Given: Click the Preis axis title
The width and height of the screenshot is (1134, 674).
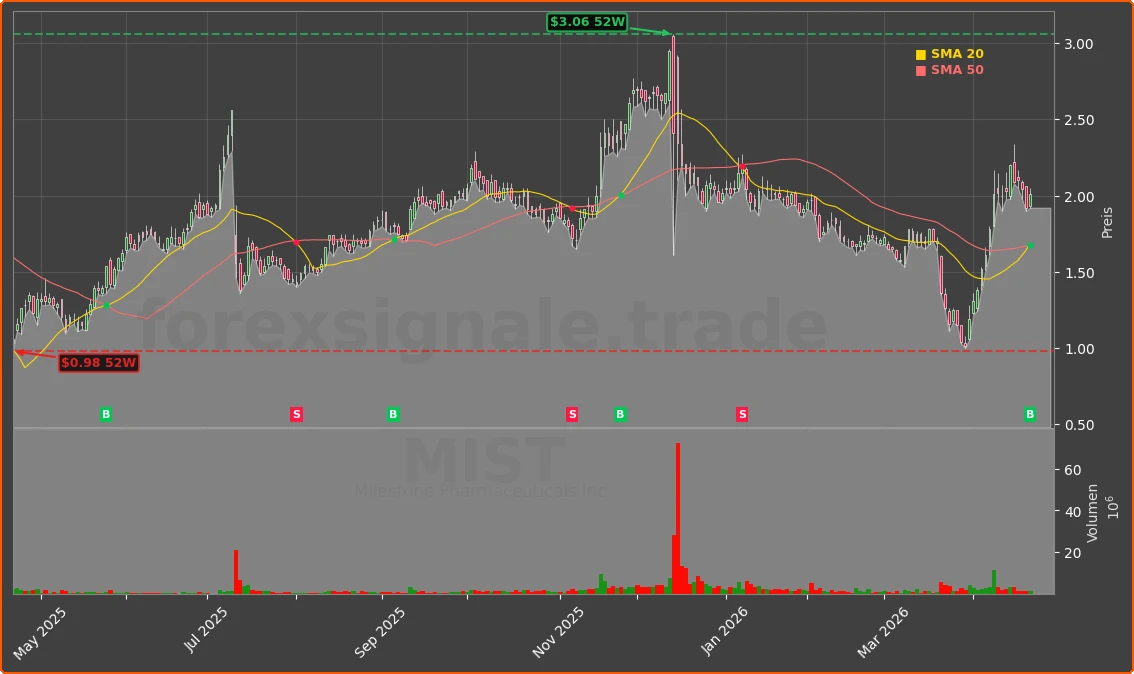Looking at the screenshot, I should [1107, 223].
